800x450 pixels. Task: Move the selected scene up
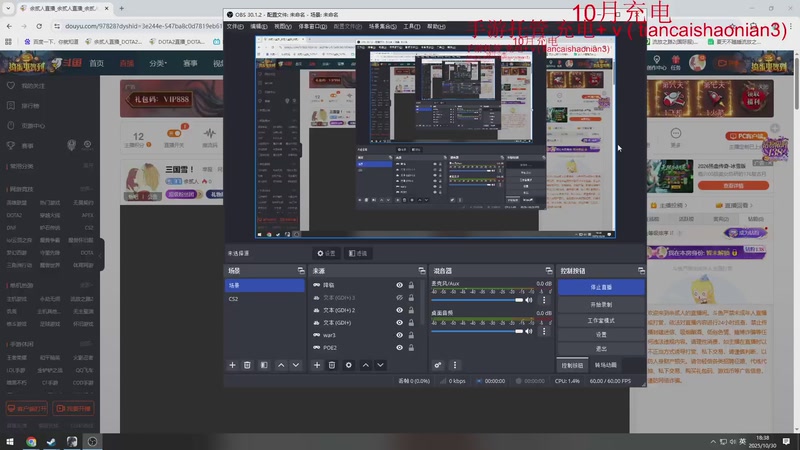click(x=281, y=365)
